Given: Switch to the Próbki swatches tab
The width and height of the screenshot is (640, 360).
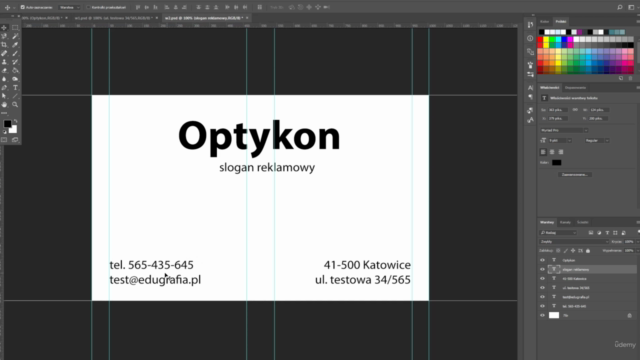Looking at the screenshot, I should (561, 22).
